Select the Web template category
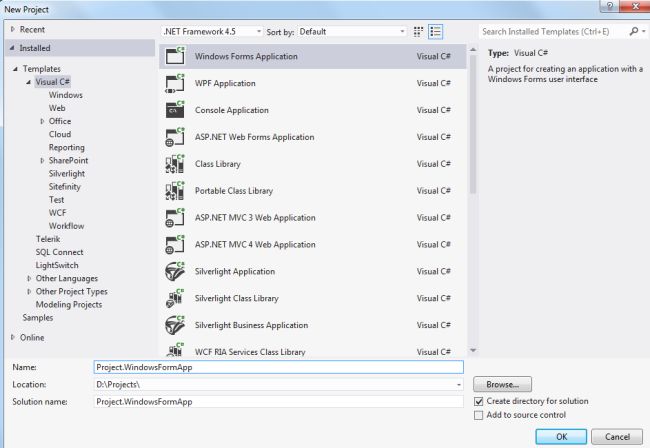Image resolution: width=650 pixels, height=448 pixels. click(57, 108)
